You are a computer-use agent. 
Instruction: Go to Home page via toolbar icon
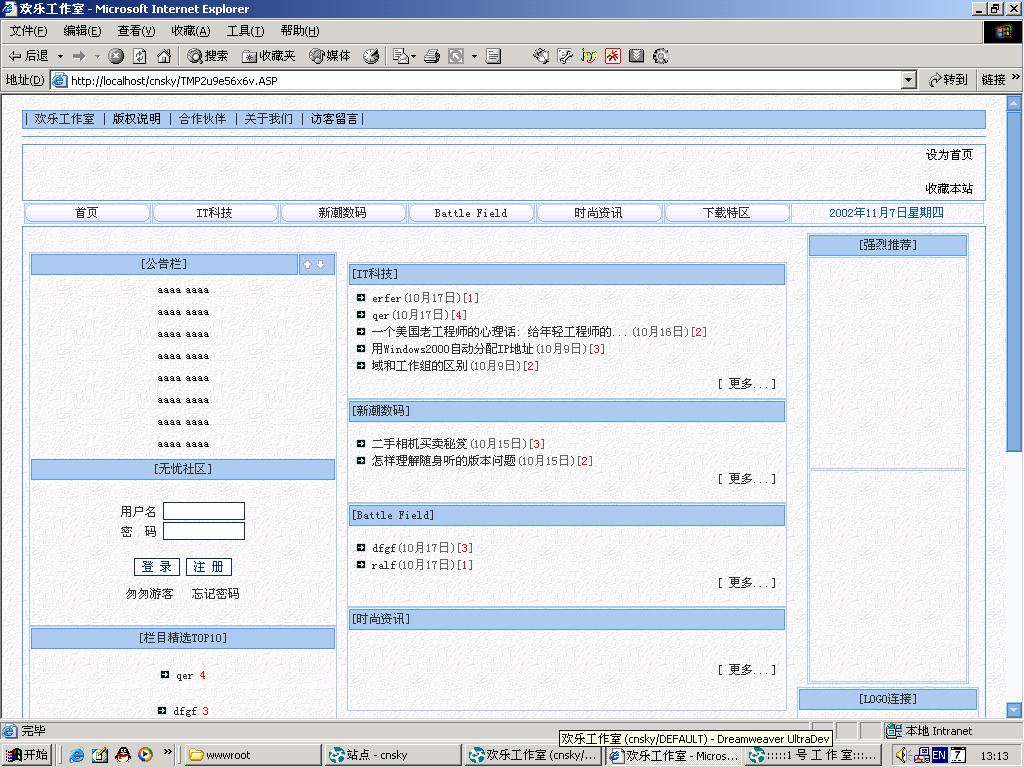[164, 56]
